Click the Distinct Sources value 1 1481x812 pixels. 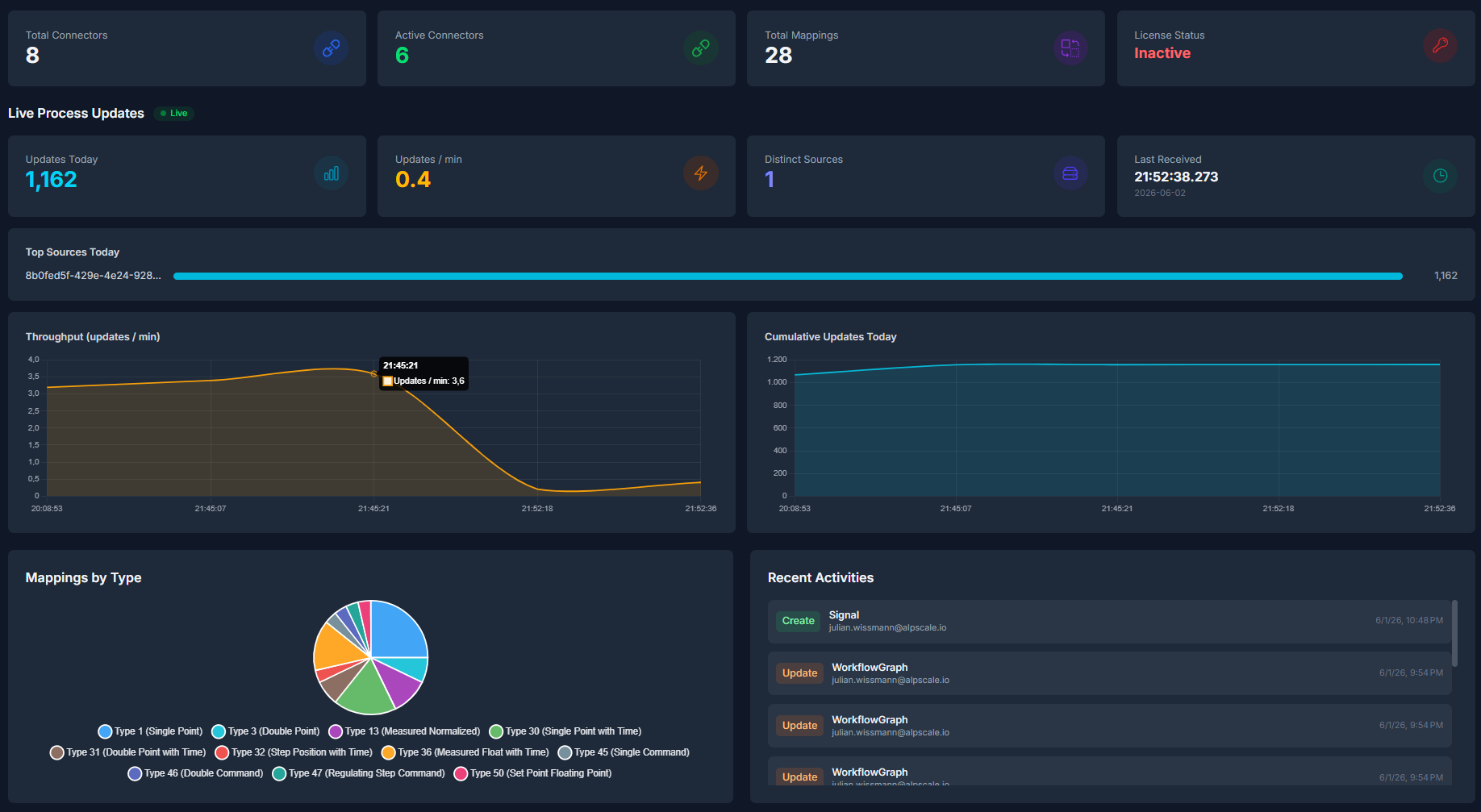click(770, 179)
